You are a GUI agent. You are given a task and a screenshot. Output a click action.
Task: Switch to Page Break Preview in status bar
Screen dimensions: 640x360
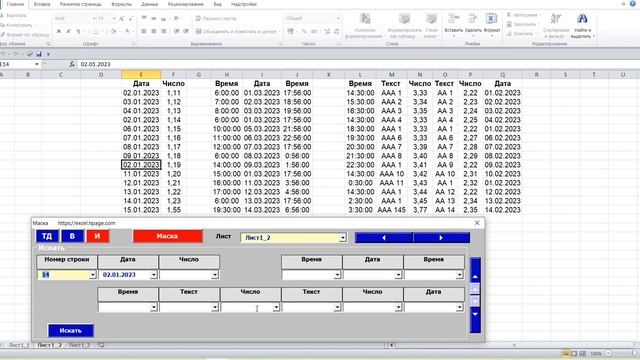tap(582, 353)
